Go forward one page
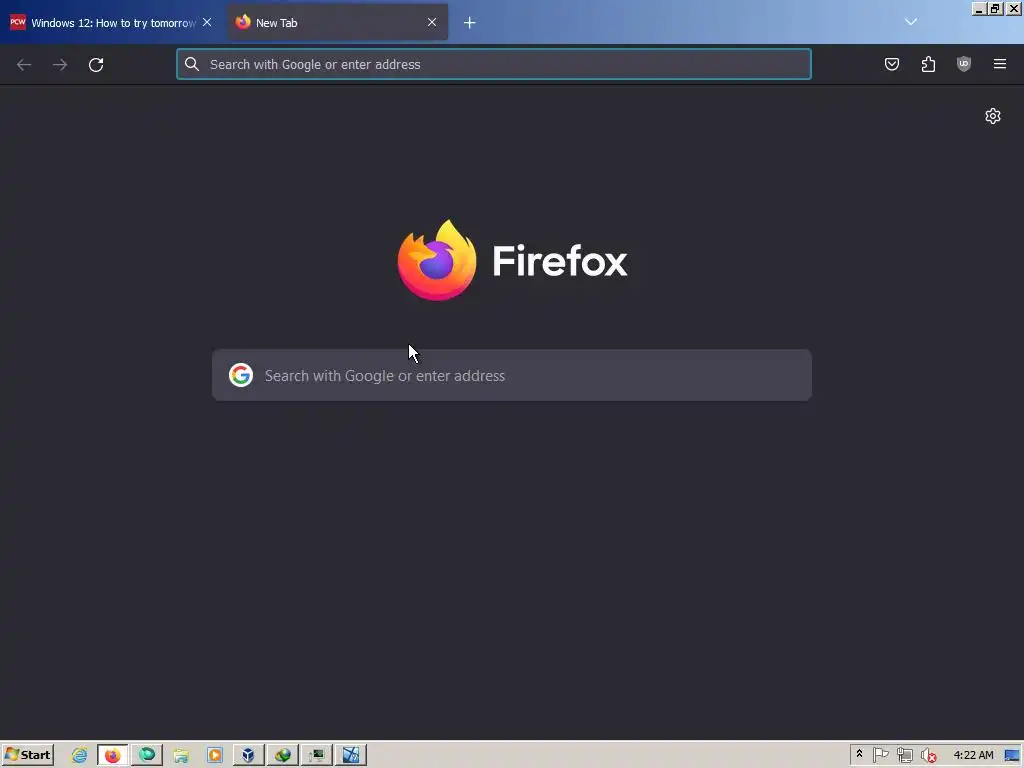This screenshot has width=1024, height=768. pos(60,65)
